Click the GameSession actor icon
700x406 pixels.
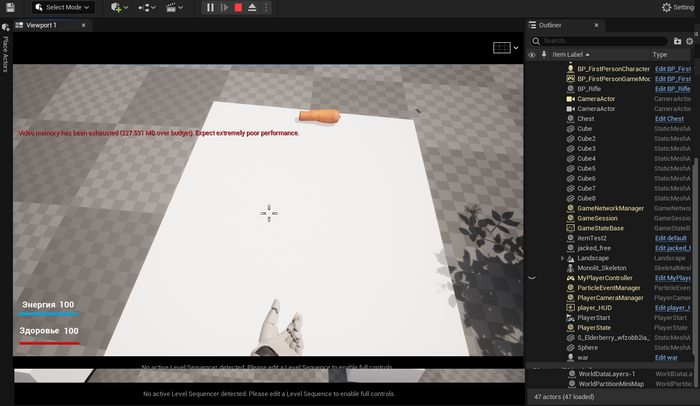tap(570, 218)
